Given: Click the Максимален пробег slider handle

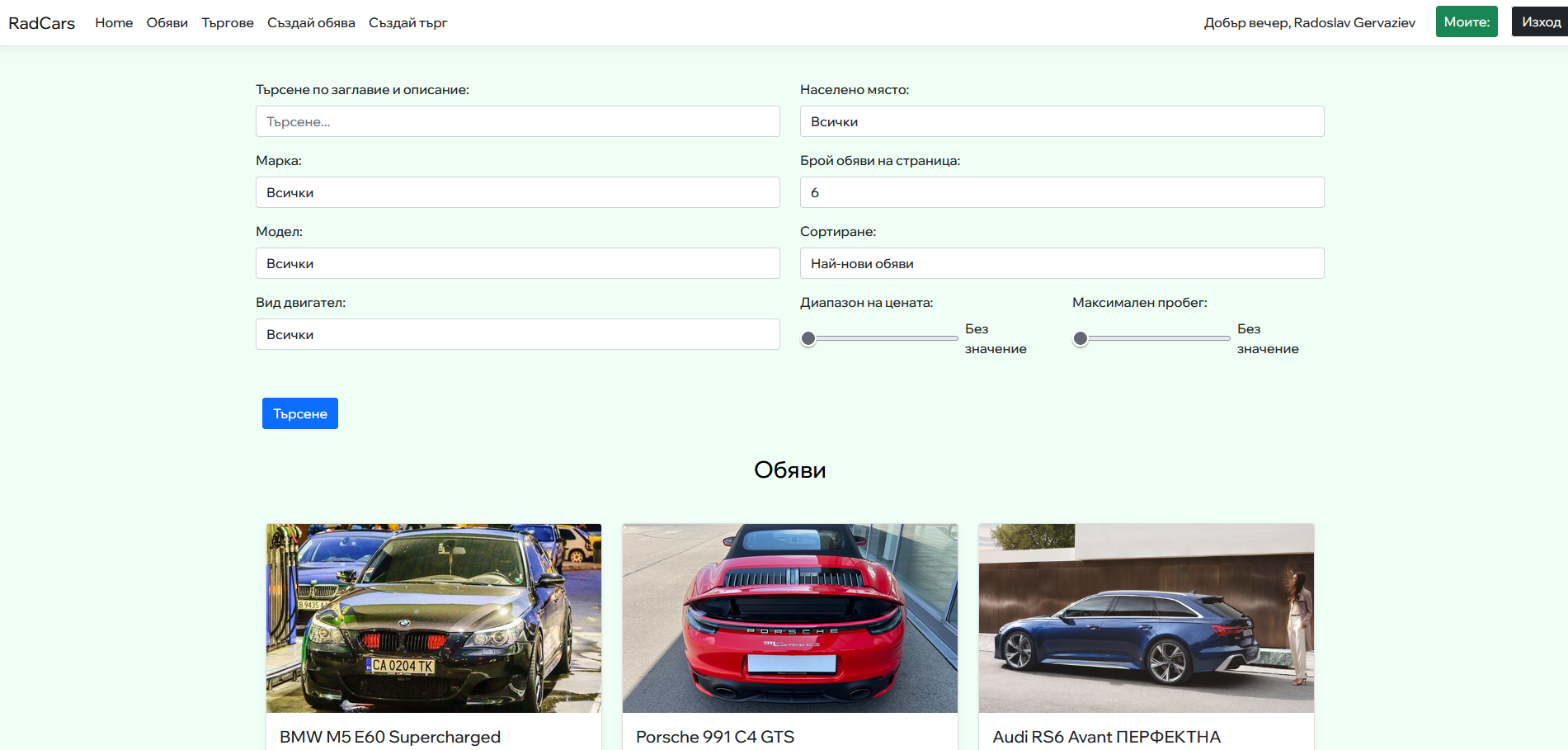Looking at the screenshot, I should (x=1079, y=337).
